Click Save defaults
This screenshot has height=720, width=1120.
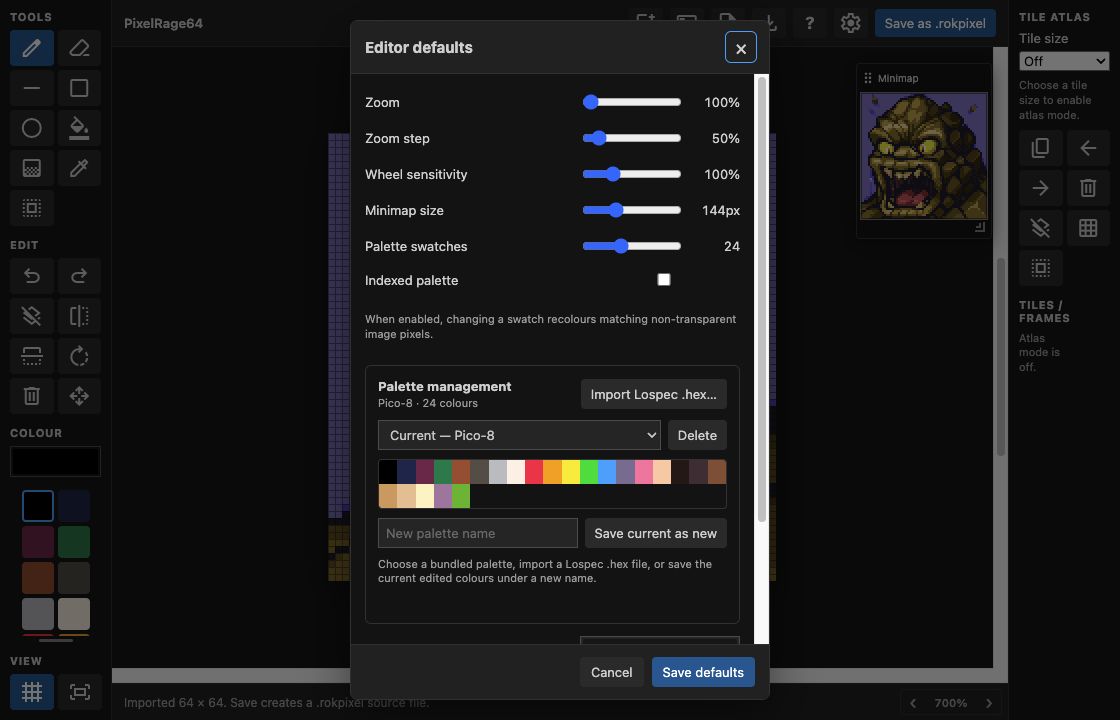coord(703,672)
